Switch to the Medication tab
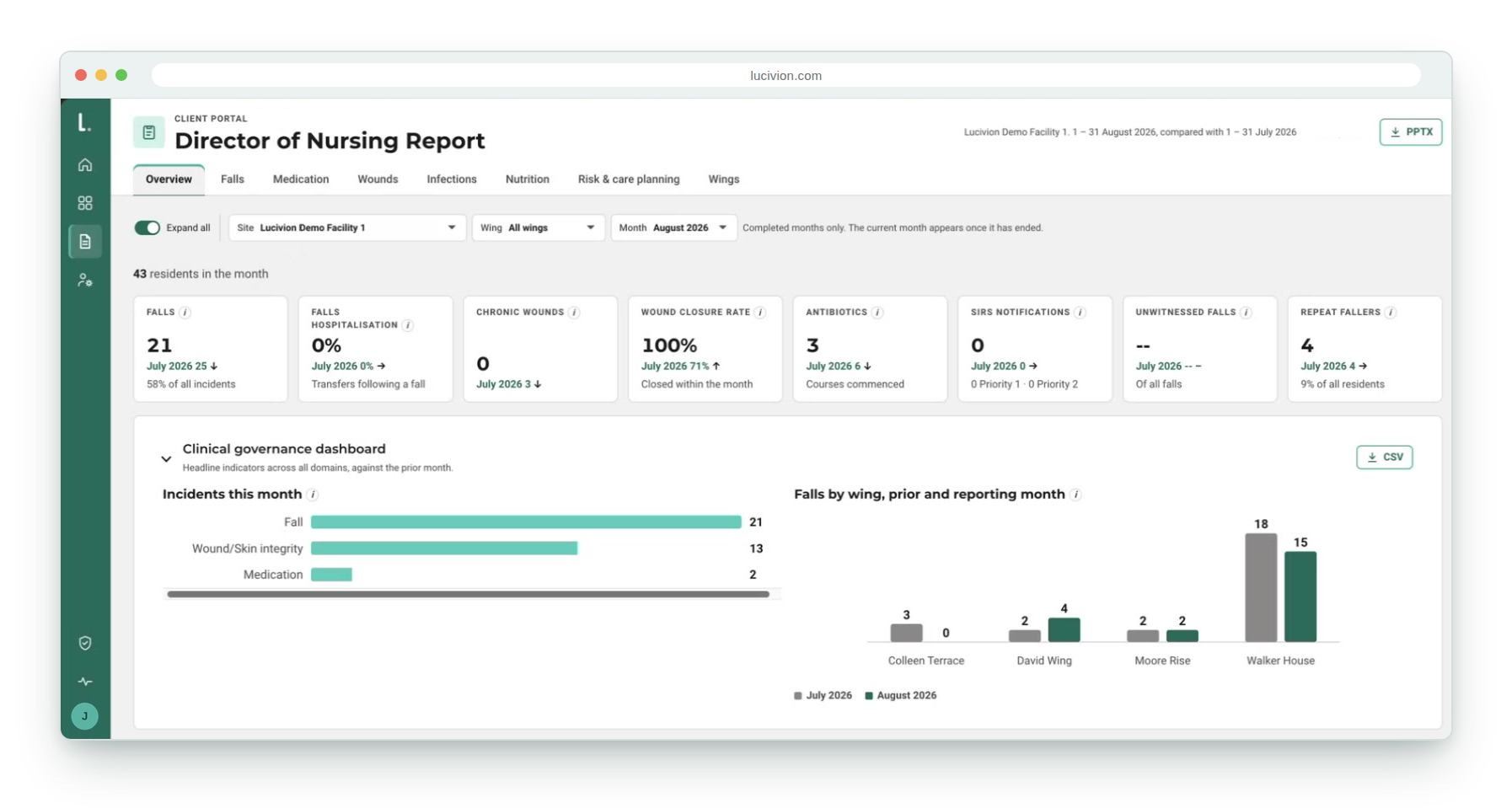1512x808 pixels. (x=301, y=179)
